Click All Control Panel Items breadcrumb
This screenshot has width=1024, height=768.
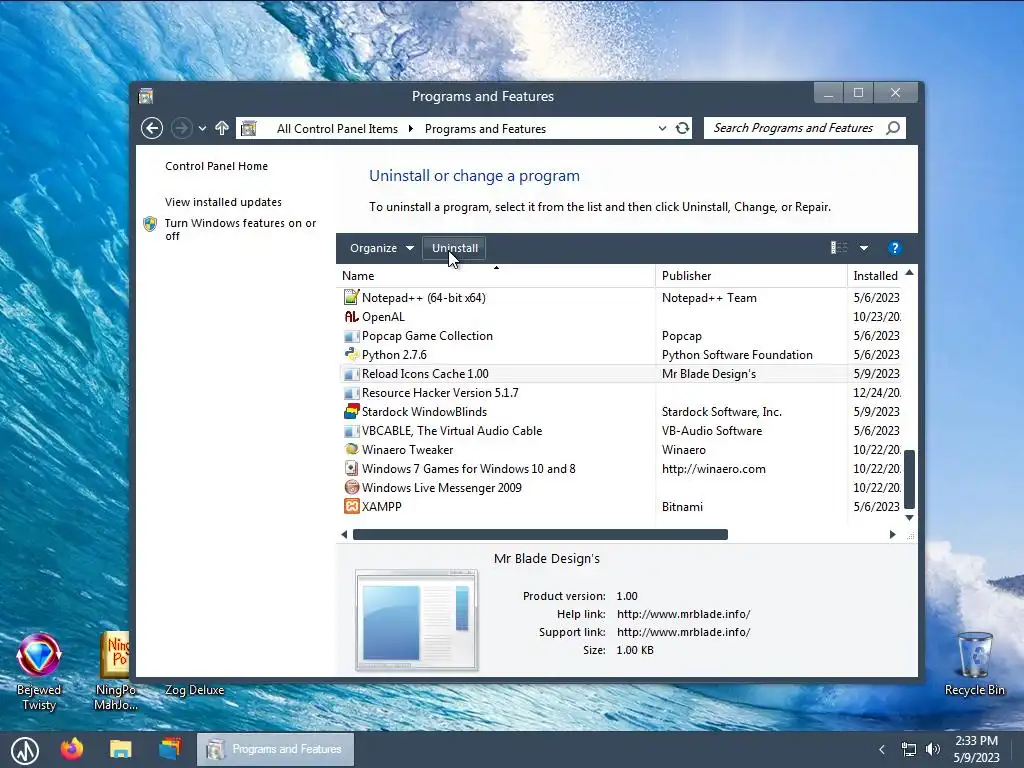337,129
